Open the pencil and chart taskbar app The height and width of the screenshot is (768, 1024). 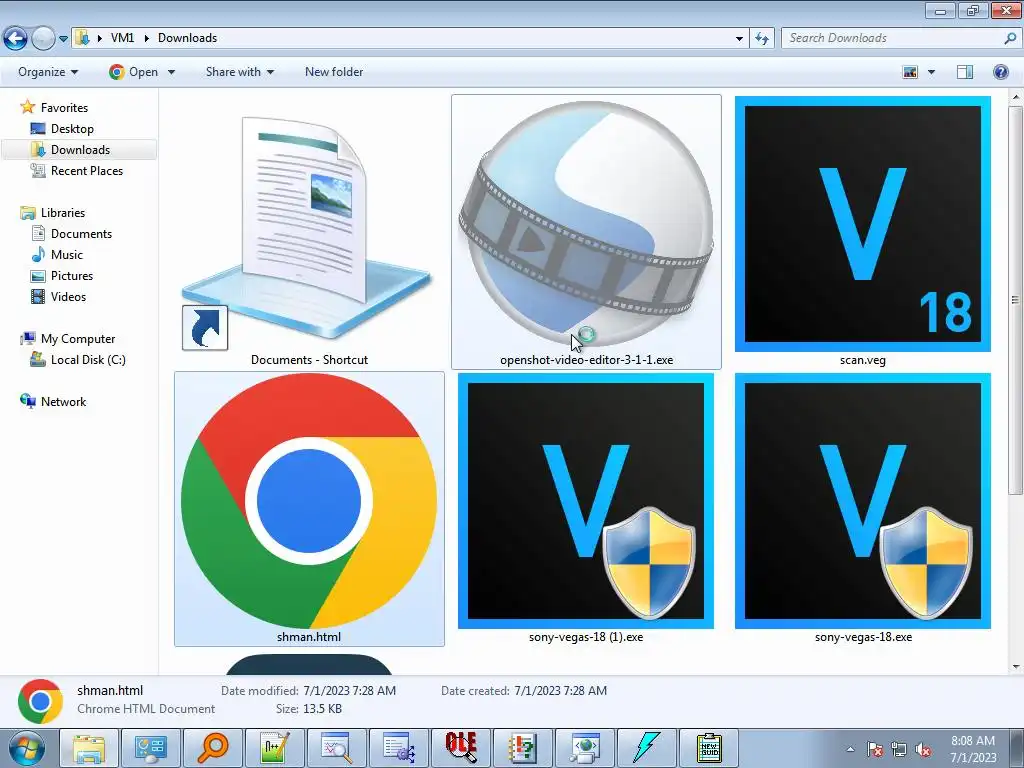pyautogui.click(x=274, y=748)
